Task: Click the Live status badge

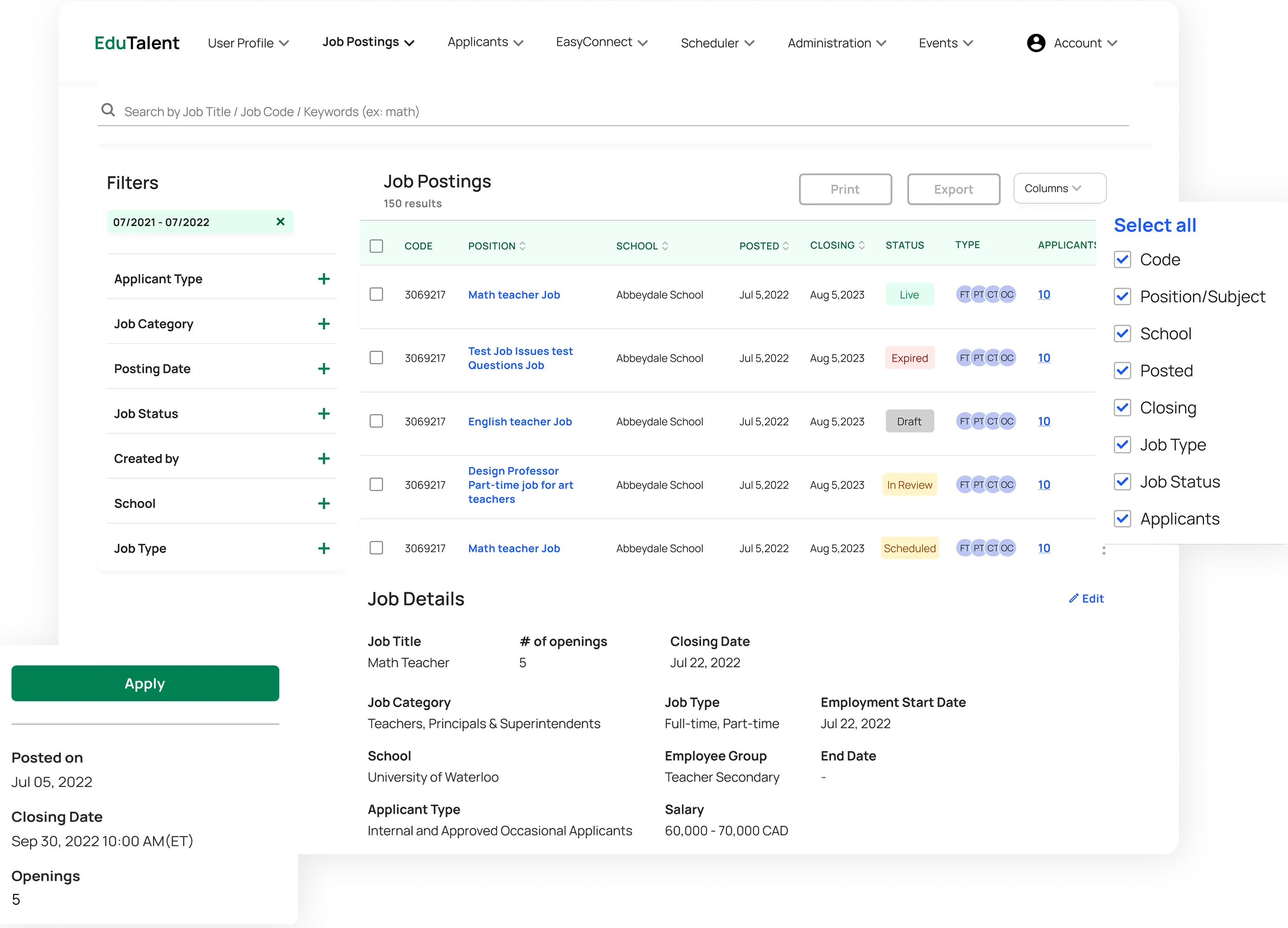Action: coord(909,294)
